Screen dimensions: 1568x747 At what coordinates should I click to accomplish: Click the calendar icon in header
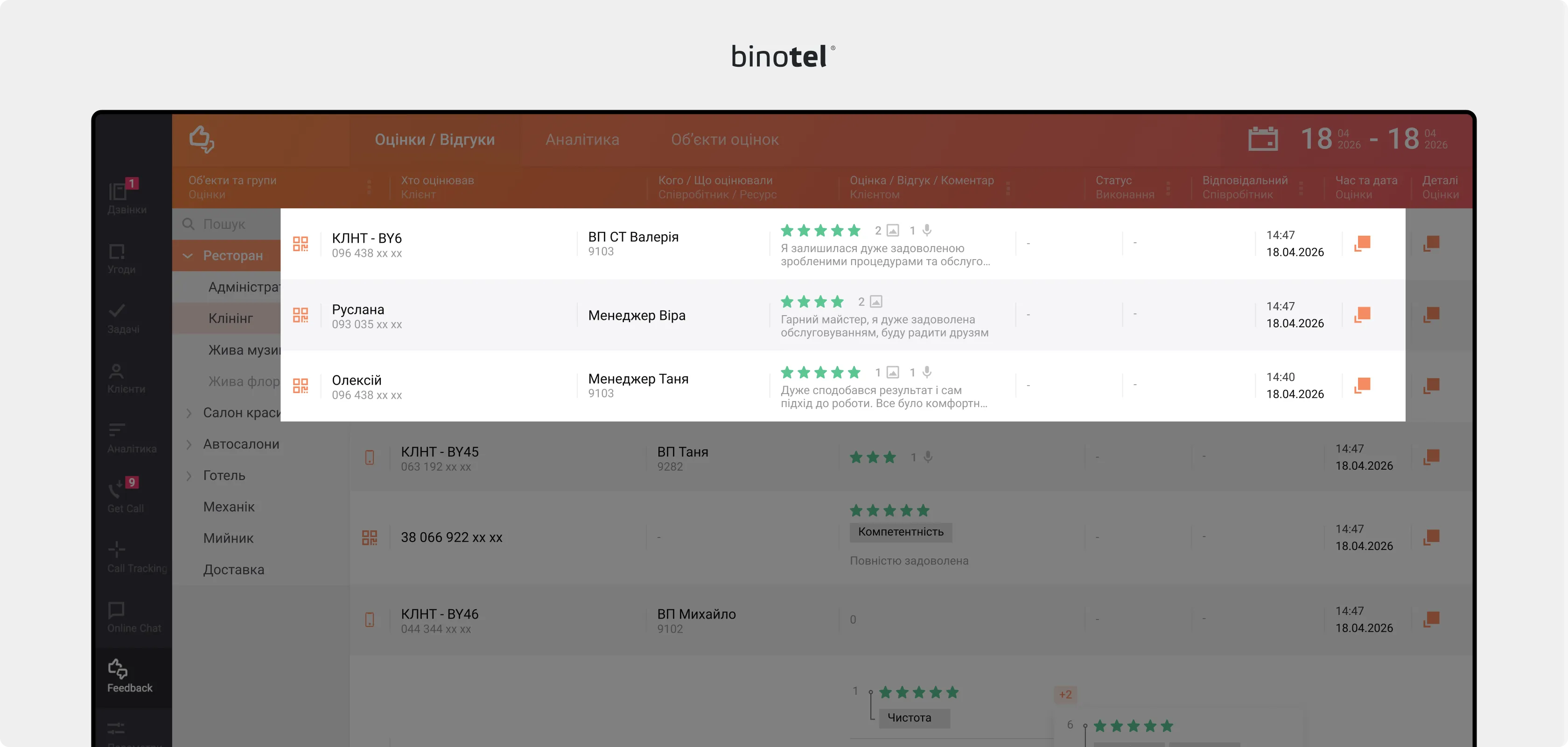(x=1262, y=139)
